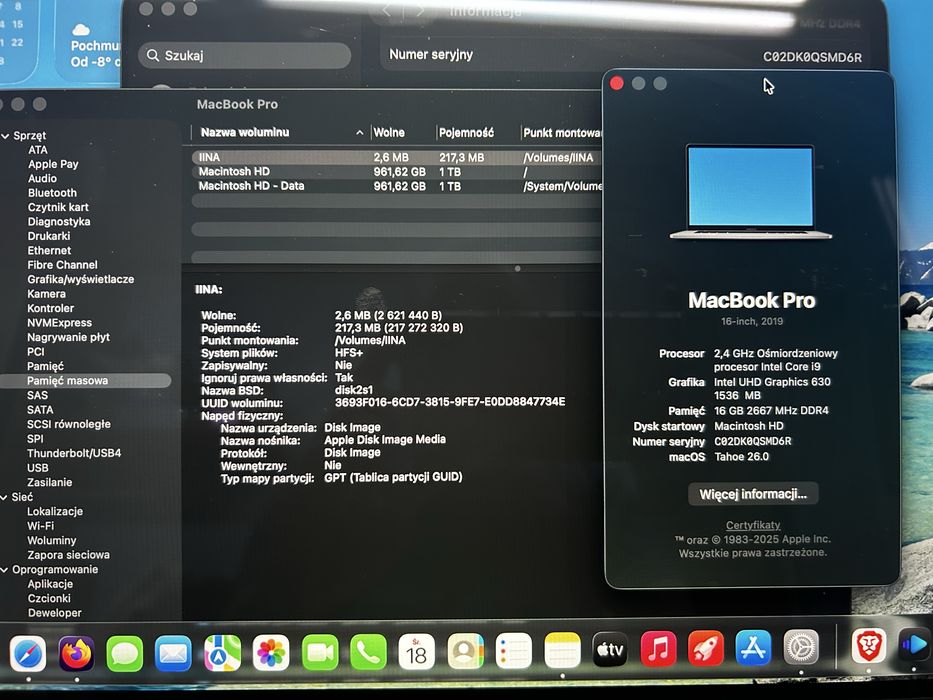Open Calendar showing 18 in Dock
The height and width of the screenshot is (700, 933).
pyautogui.click(x=416, y=652)
